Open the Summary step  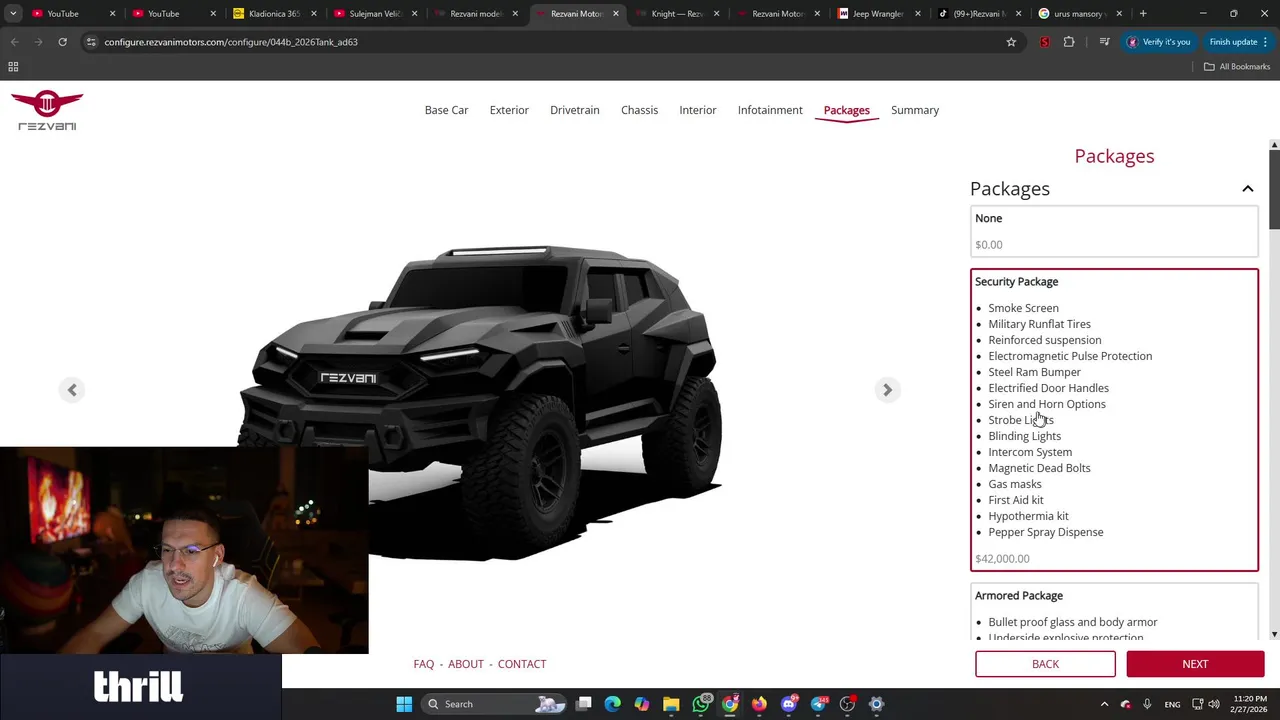(x=915, y=110)
